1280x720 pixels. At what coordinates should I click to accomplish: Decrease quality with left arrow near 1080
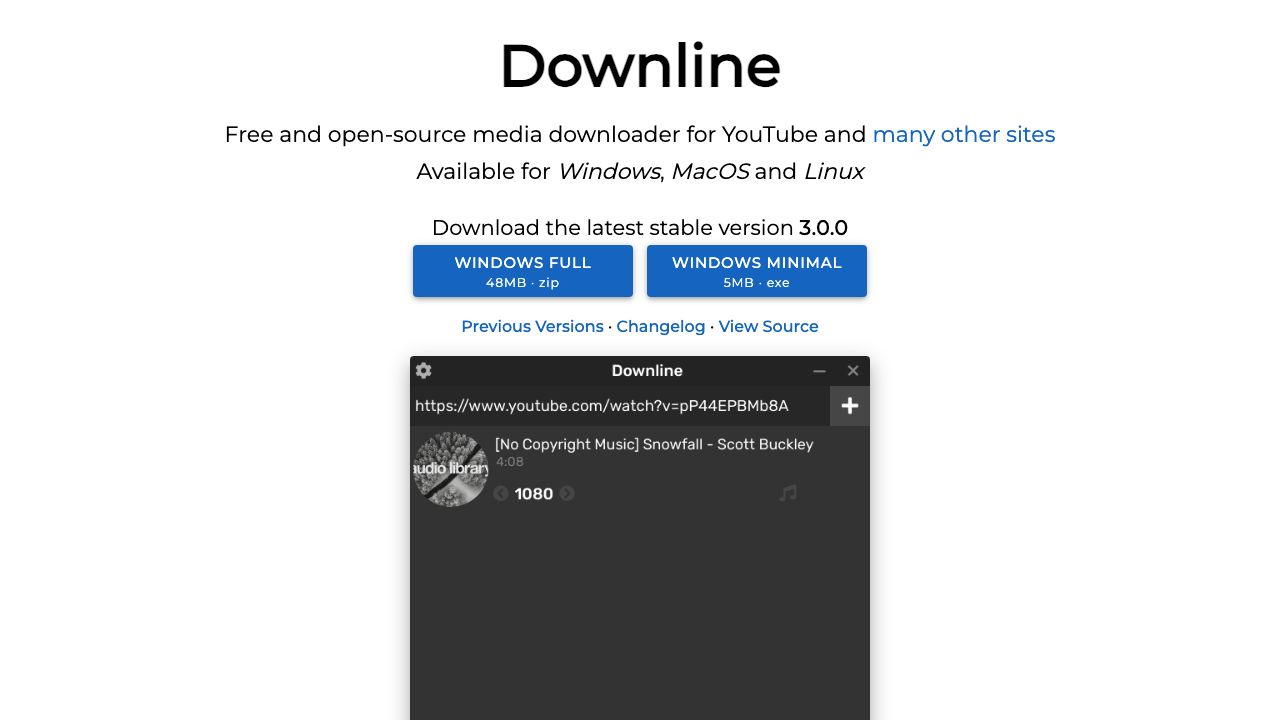click(x=501, y=494)
